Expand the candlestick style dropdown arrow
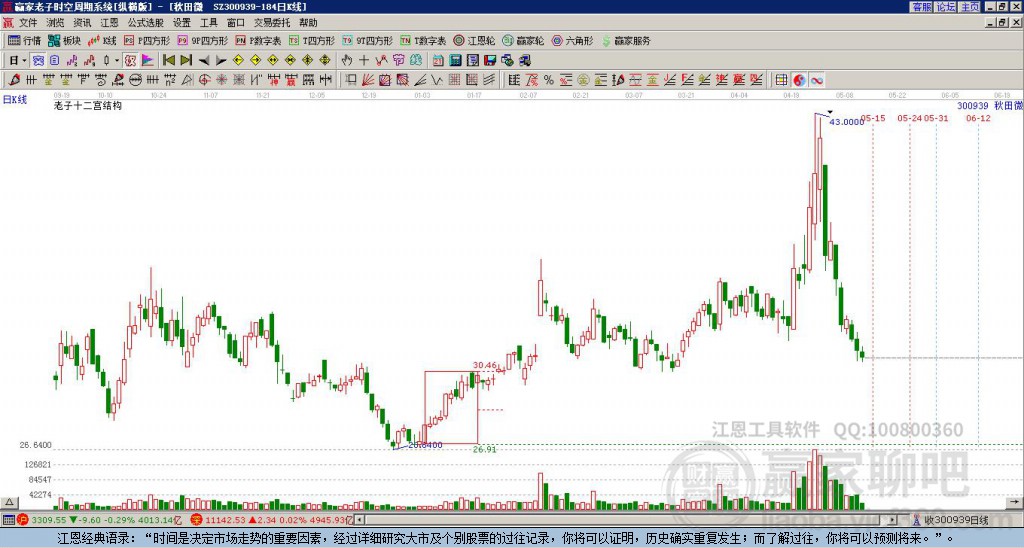 tap(117, 61)
